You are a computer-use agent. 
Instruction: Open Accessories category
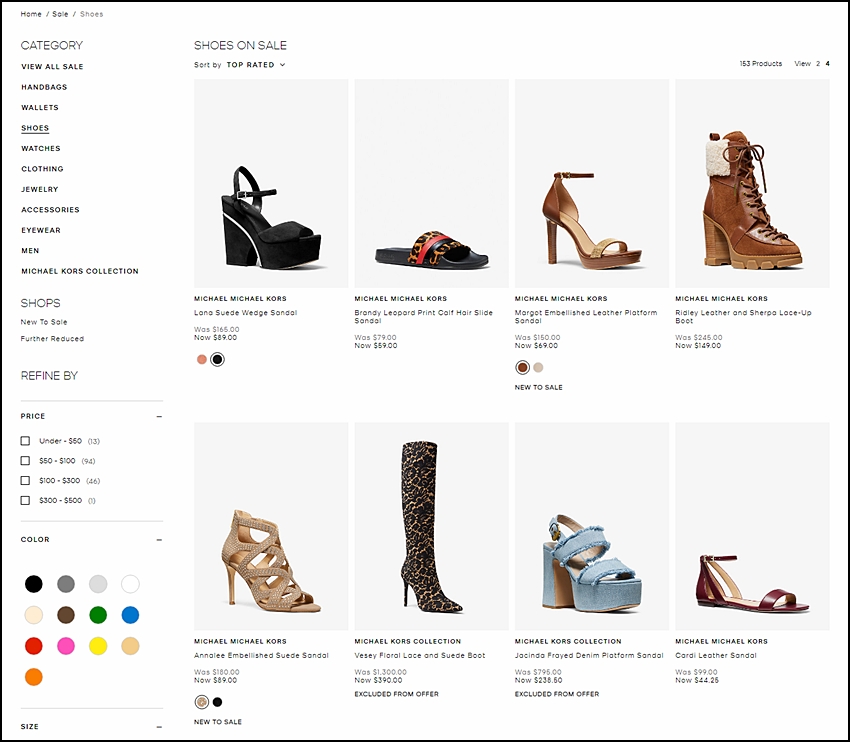point(50,210)
